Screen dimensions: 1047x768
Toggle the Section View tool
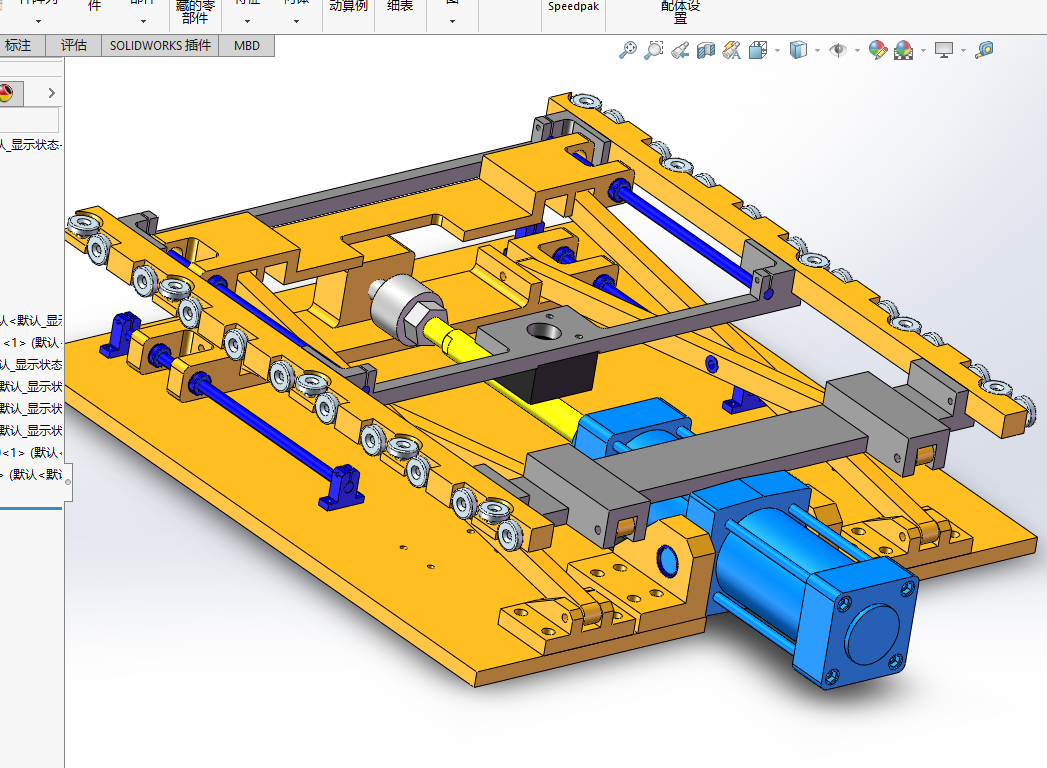pos(706,50)
